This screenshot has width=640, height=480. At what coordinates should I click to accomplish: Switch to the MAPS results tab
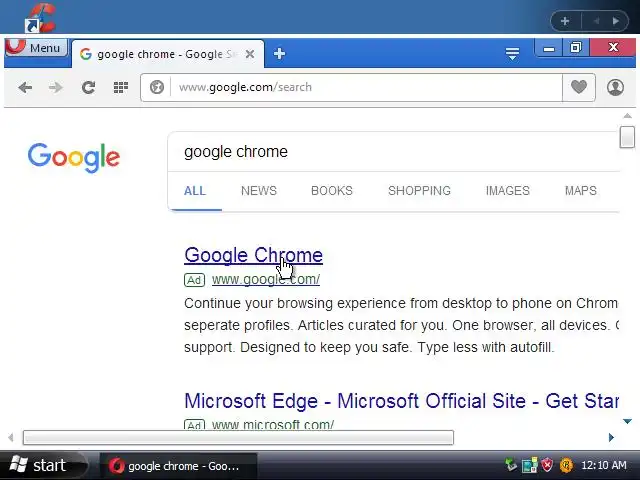580,191
